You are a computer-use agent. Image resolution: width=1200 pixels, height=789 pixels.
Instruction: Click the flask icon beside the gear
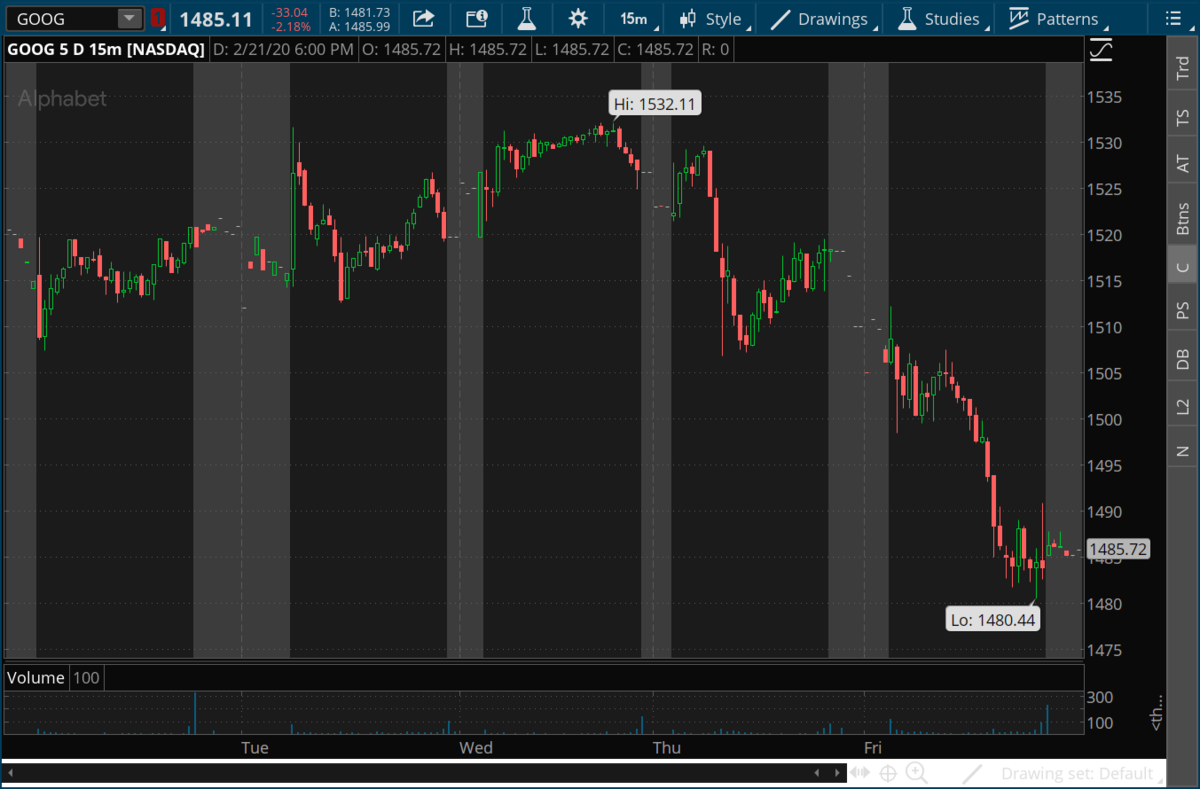tap(527, 18)
